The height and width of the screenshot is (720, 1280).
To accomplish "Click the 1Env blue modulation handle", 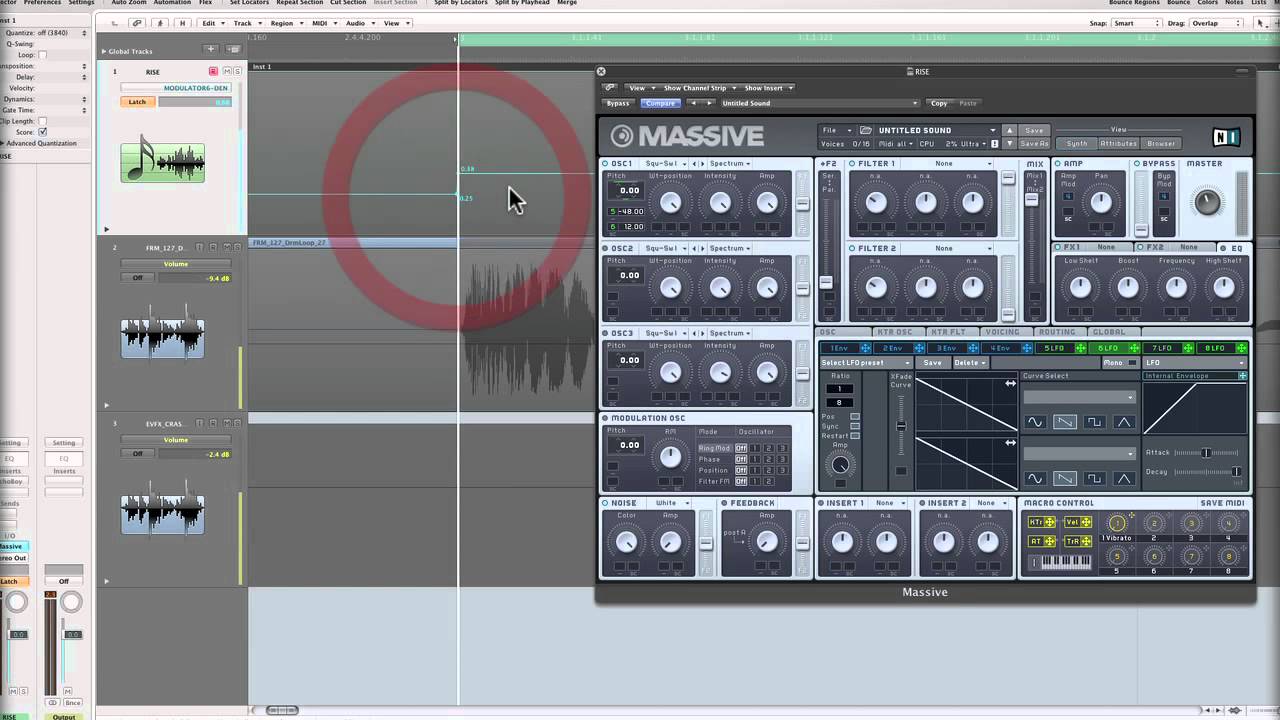I will (x=865, y=348).
